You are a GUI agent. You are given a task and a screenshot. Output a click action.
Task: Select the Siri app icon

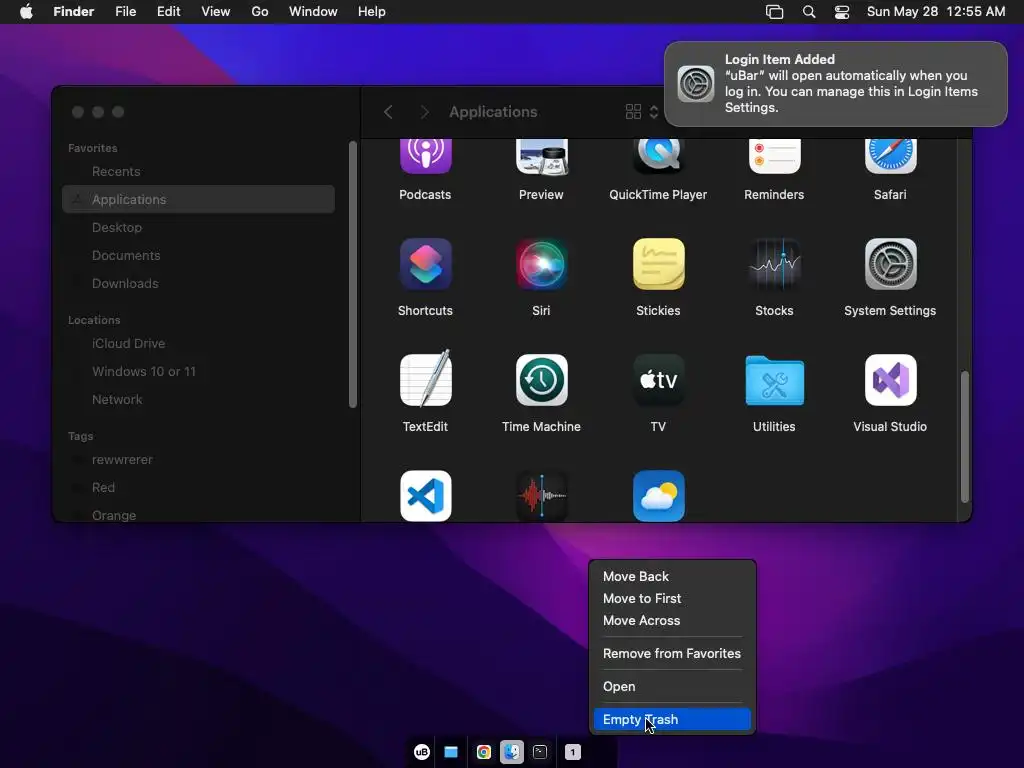[x=541, y=264]
